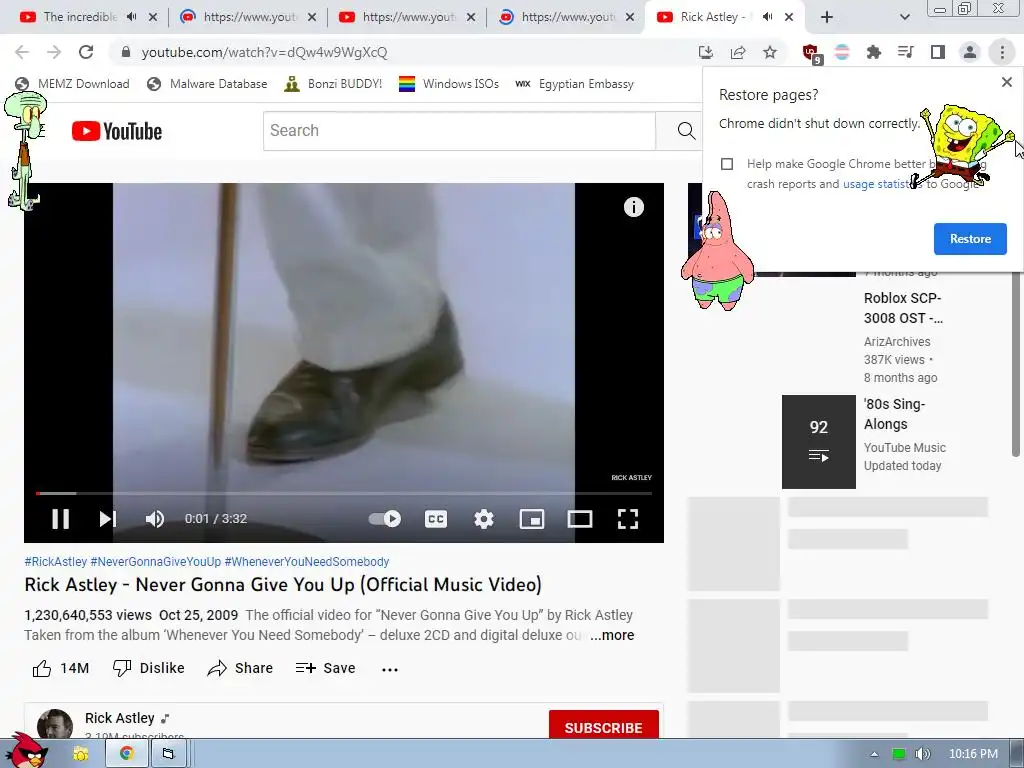Viewport: 1024px width, 768px height.
Task: Expand description with ...more
Action: tap(612, 635)
